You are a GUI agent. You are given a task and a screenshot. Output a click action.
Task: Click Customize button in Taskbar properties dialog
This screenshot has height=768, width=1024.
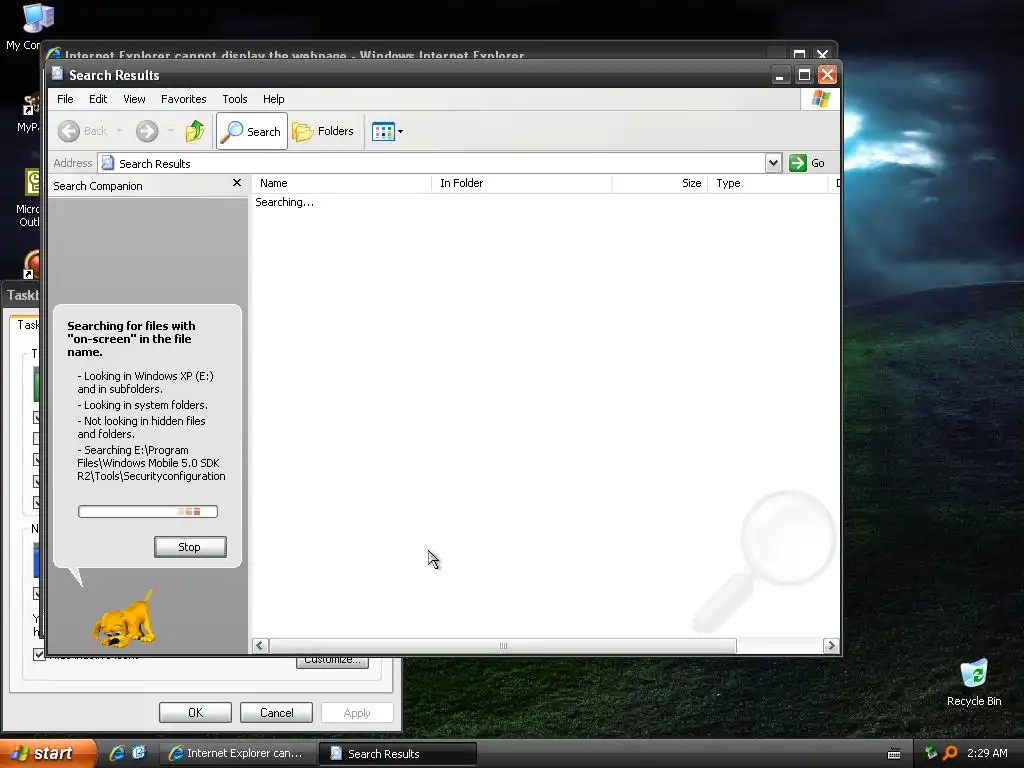(332, 661)
